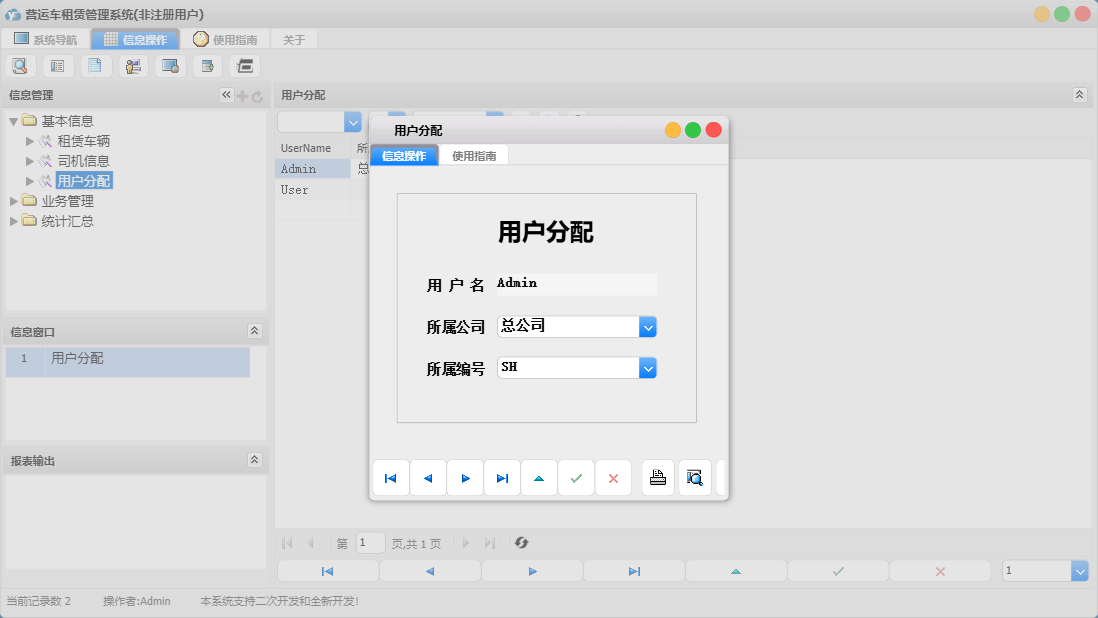Open the 所属编号 dropdown
Viewport: 1098px width, 618px height.
[648, 368]
